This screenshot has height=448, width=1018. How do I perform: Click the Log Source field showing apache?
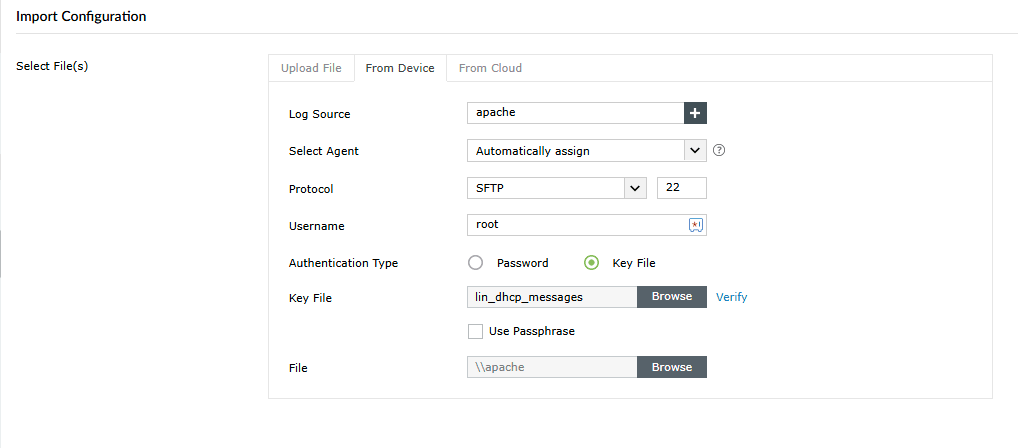[575, 113]
